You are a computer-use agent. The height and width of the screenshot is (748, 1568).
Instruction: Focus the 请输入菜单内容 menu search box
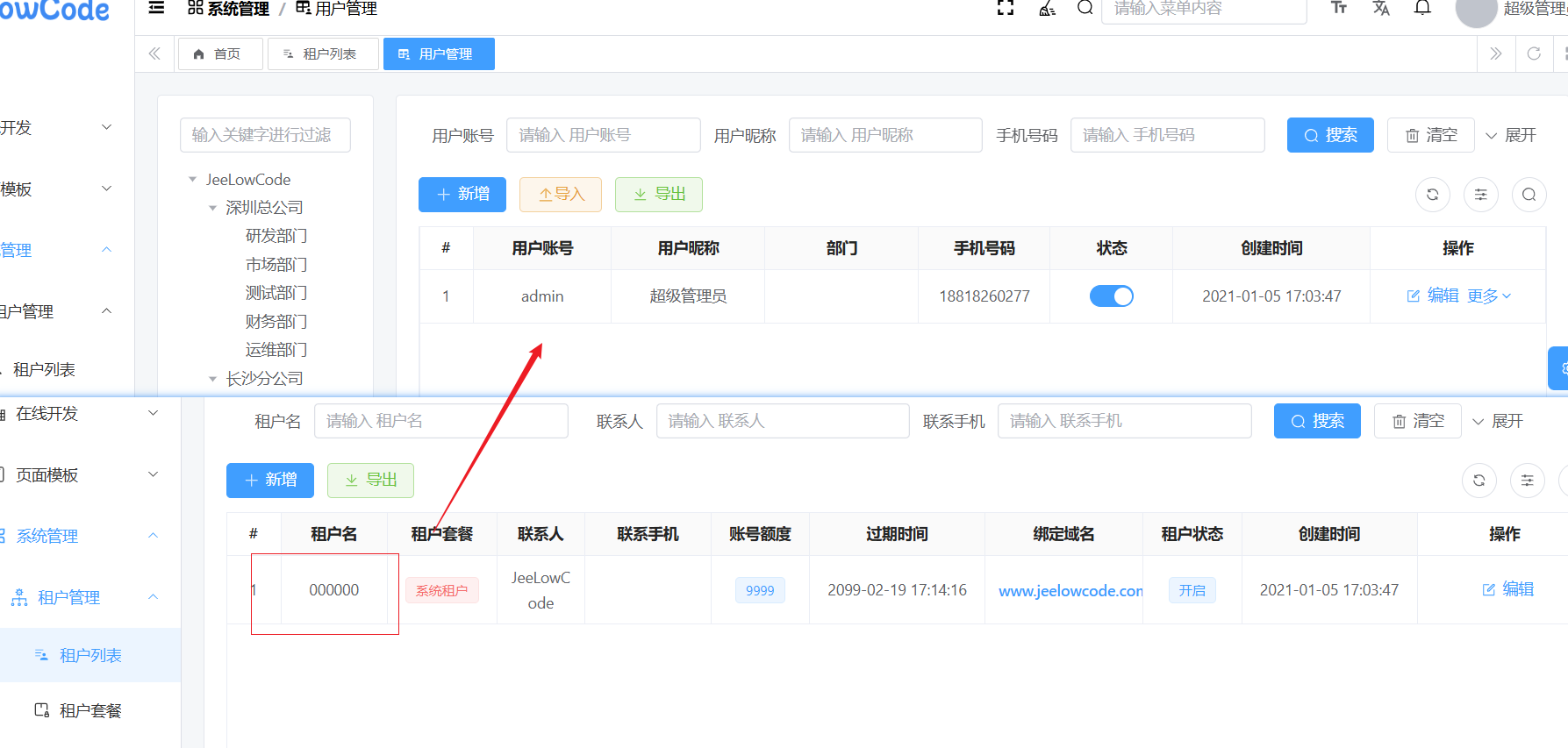pos(1204,9)
